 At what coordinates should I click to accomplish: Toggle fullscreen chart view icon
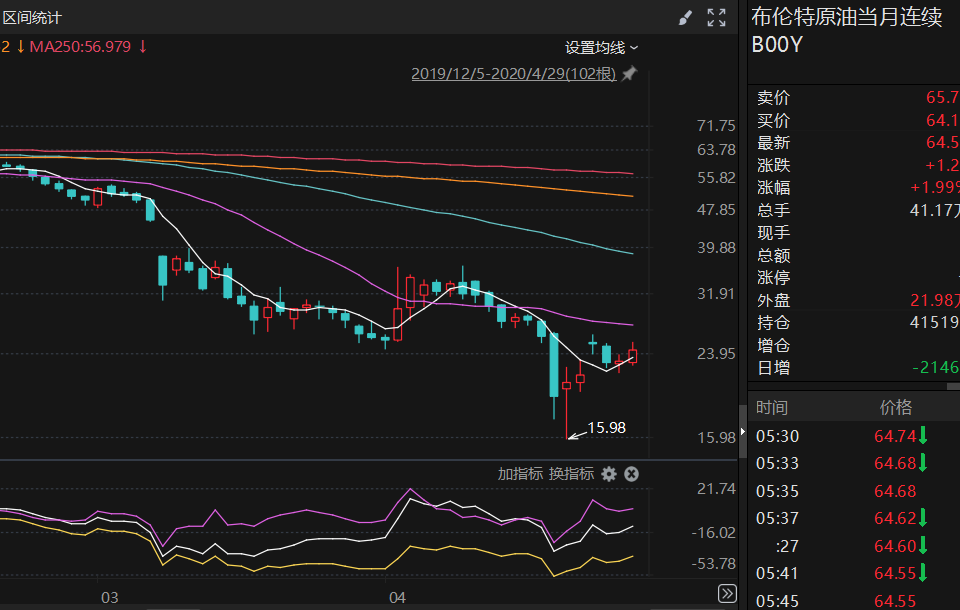coord(716,18)
